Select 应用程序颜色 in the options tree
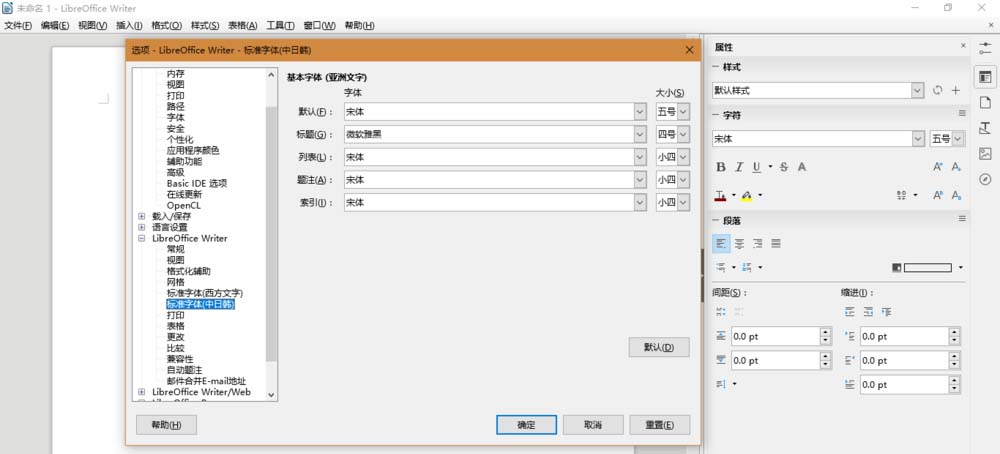The image size is (1000, 454). pyautogui.click(x=193, y=150)
